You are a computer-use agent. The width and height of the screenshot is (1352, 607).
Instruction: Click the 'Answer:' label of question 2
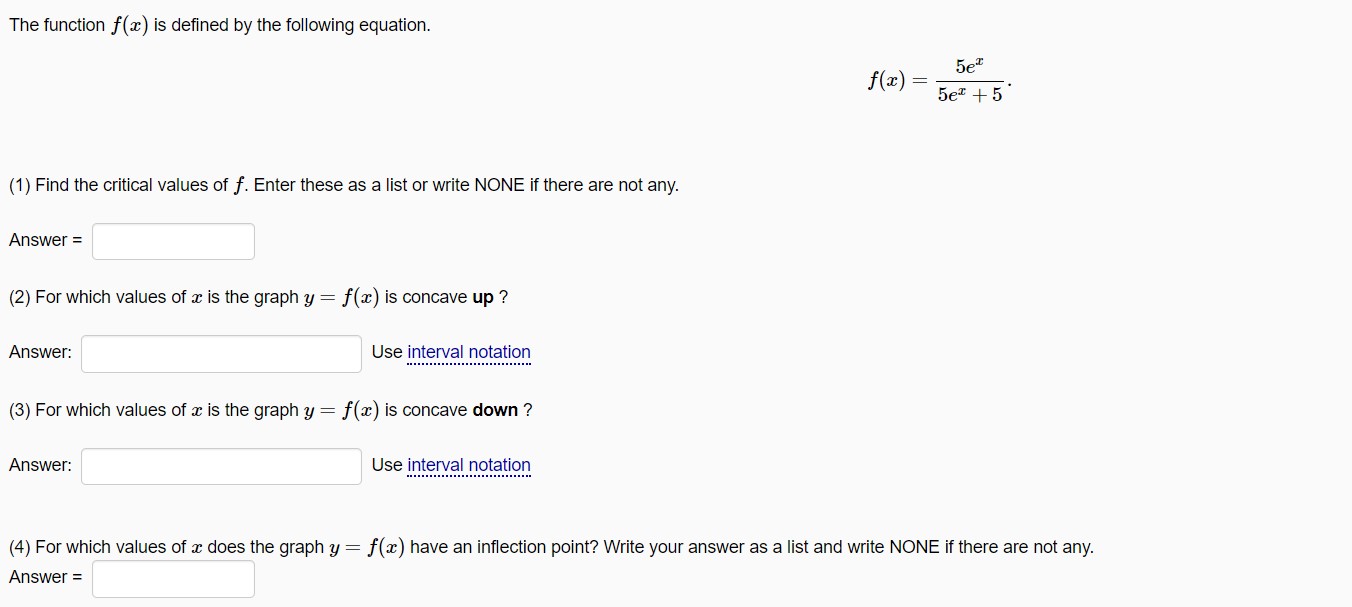40,352
